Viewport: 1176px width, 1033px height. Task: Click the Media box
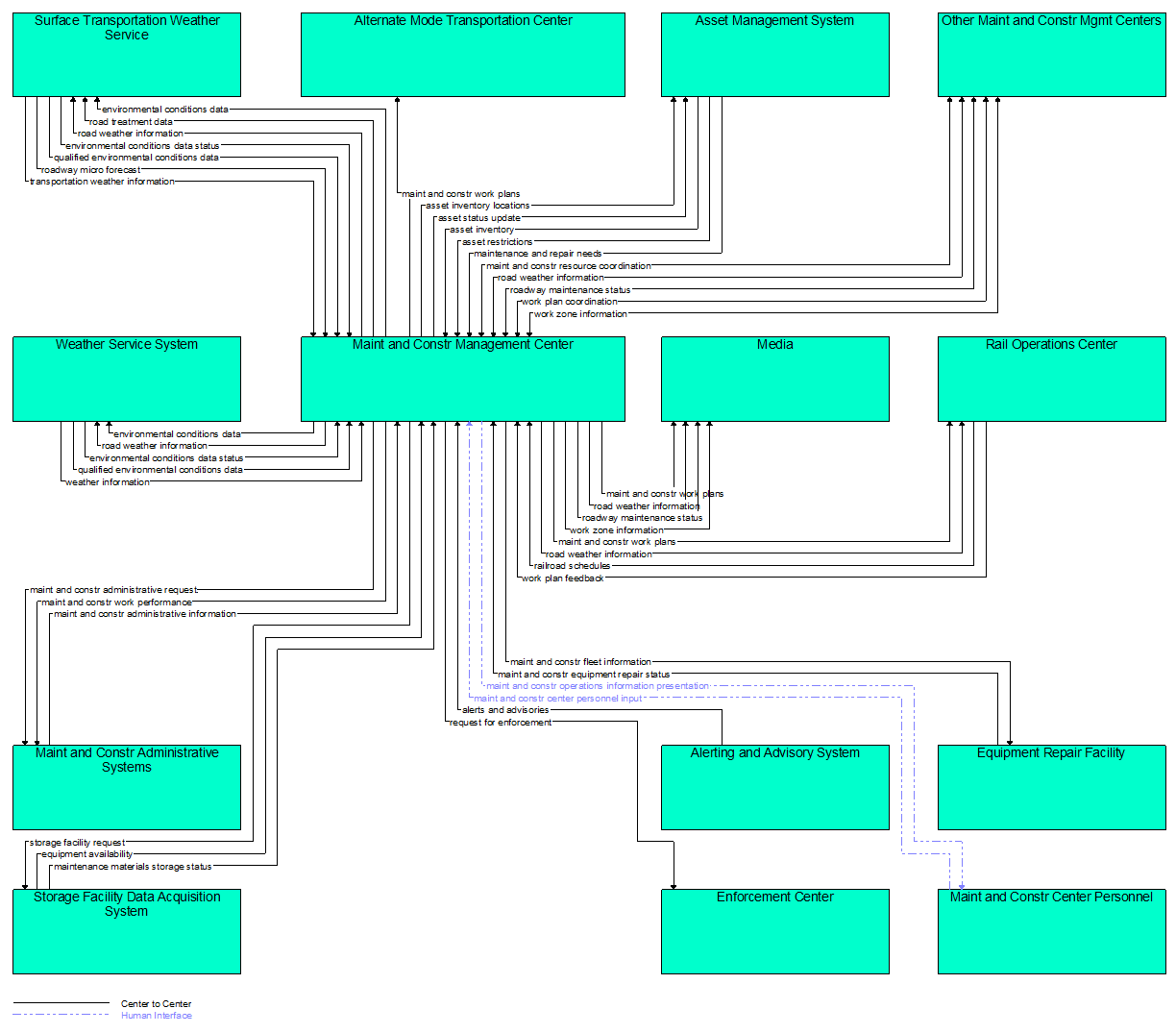775,379
